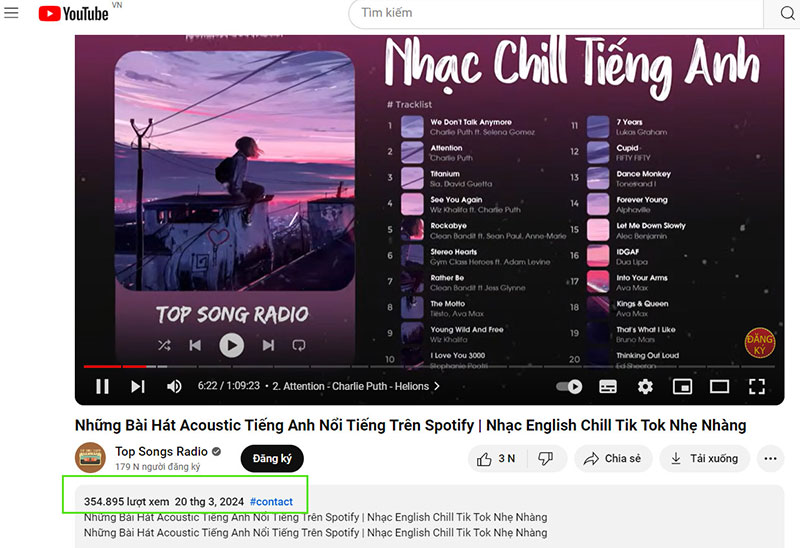Open the Chia sẻ share dialog
This screenshot has height=548, width=800.
click(612, 458)
